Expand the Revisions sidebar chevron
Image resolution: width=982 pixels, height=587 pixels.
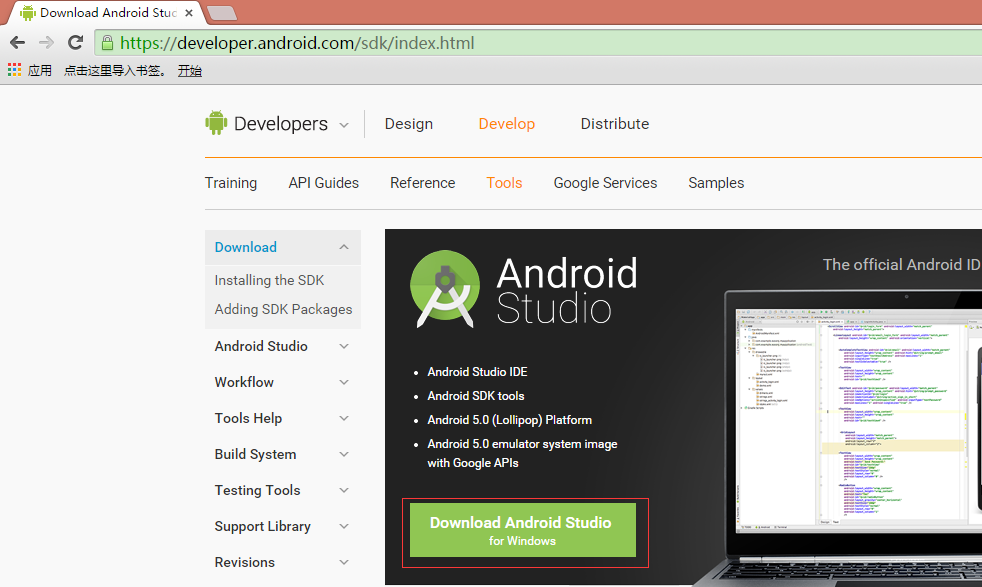344,563
